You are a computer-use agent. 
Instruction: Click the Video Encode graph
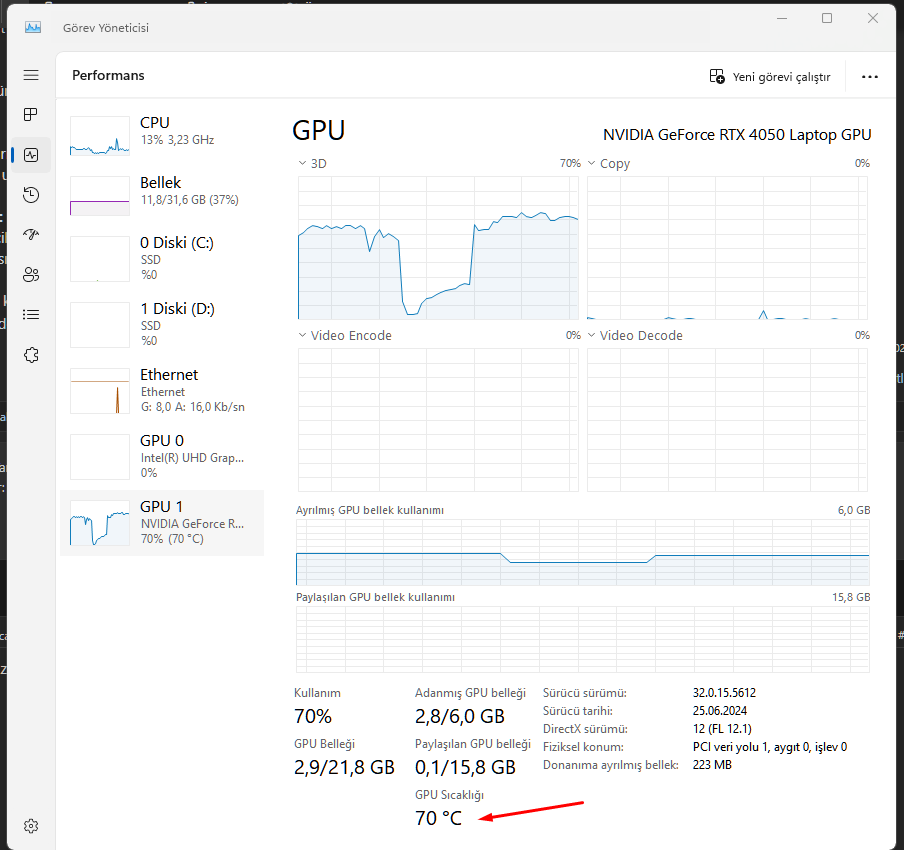click(438, 420)
